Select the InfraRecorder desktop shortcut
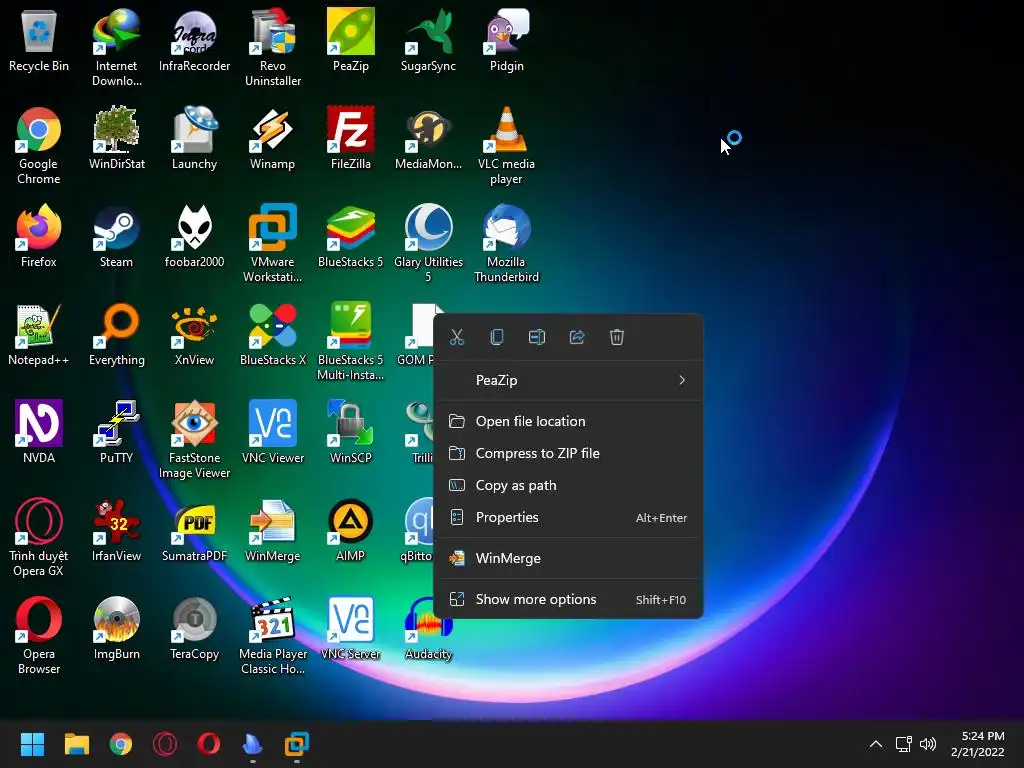 [194, 40]
